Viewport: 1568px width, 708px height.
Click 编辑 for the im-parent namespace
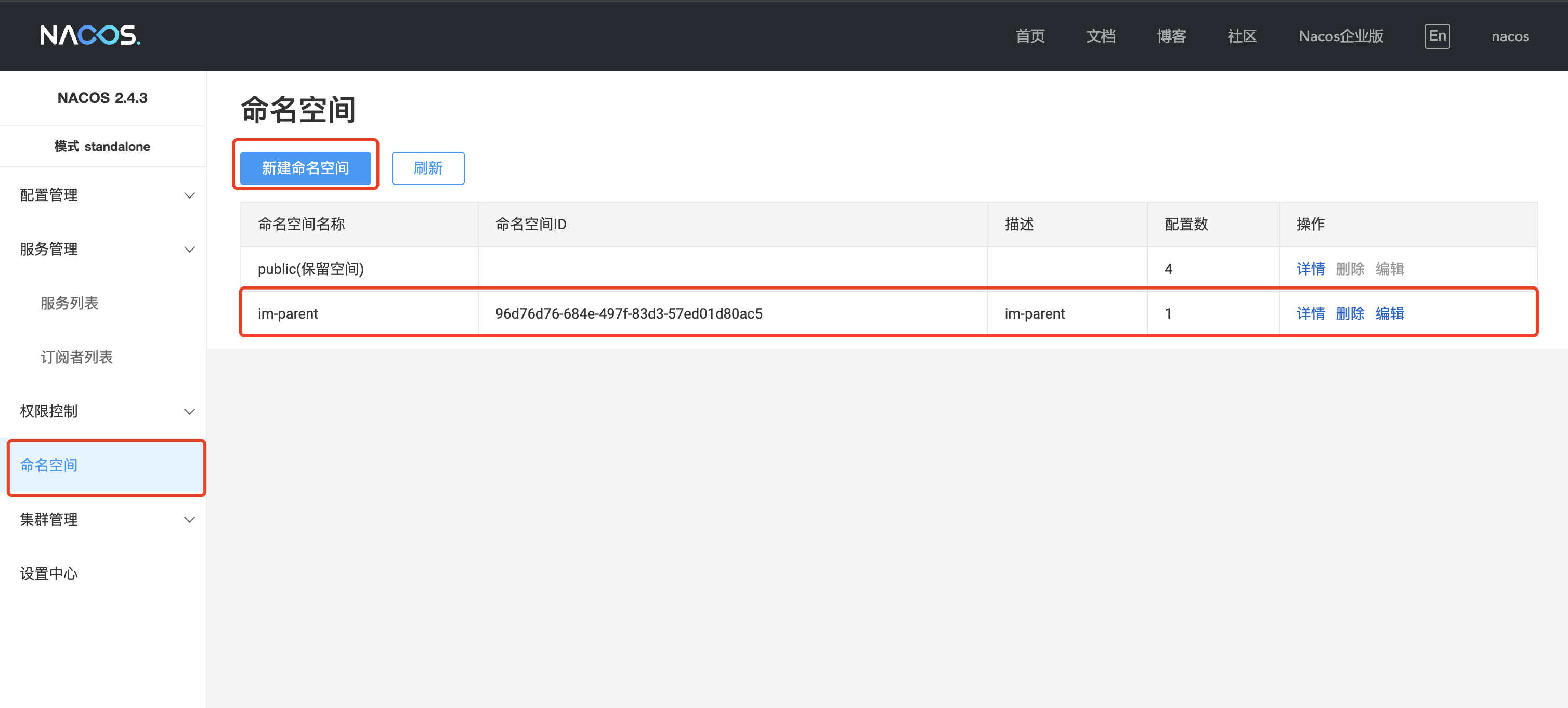click(1390, 313)
